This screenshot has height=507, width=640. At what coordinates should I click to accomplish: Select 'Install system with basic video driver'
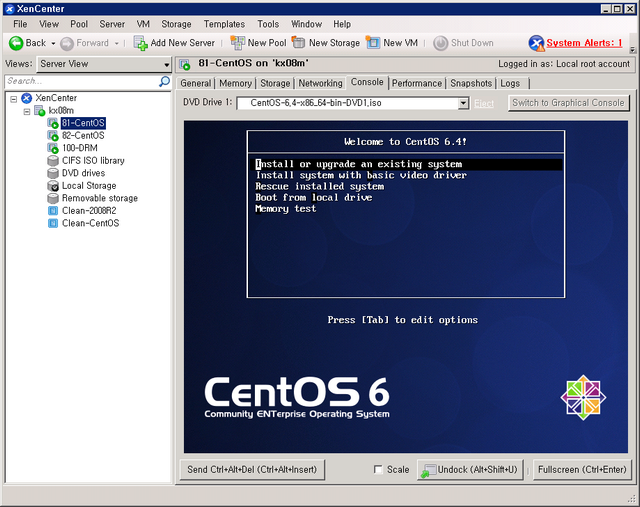[361, 176]
